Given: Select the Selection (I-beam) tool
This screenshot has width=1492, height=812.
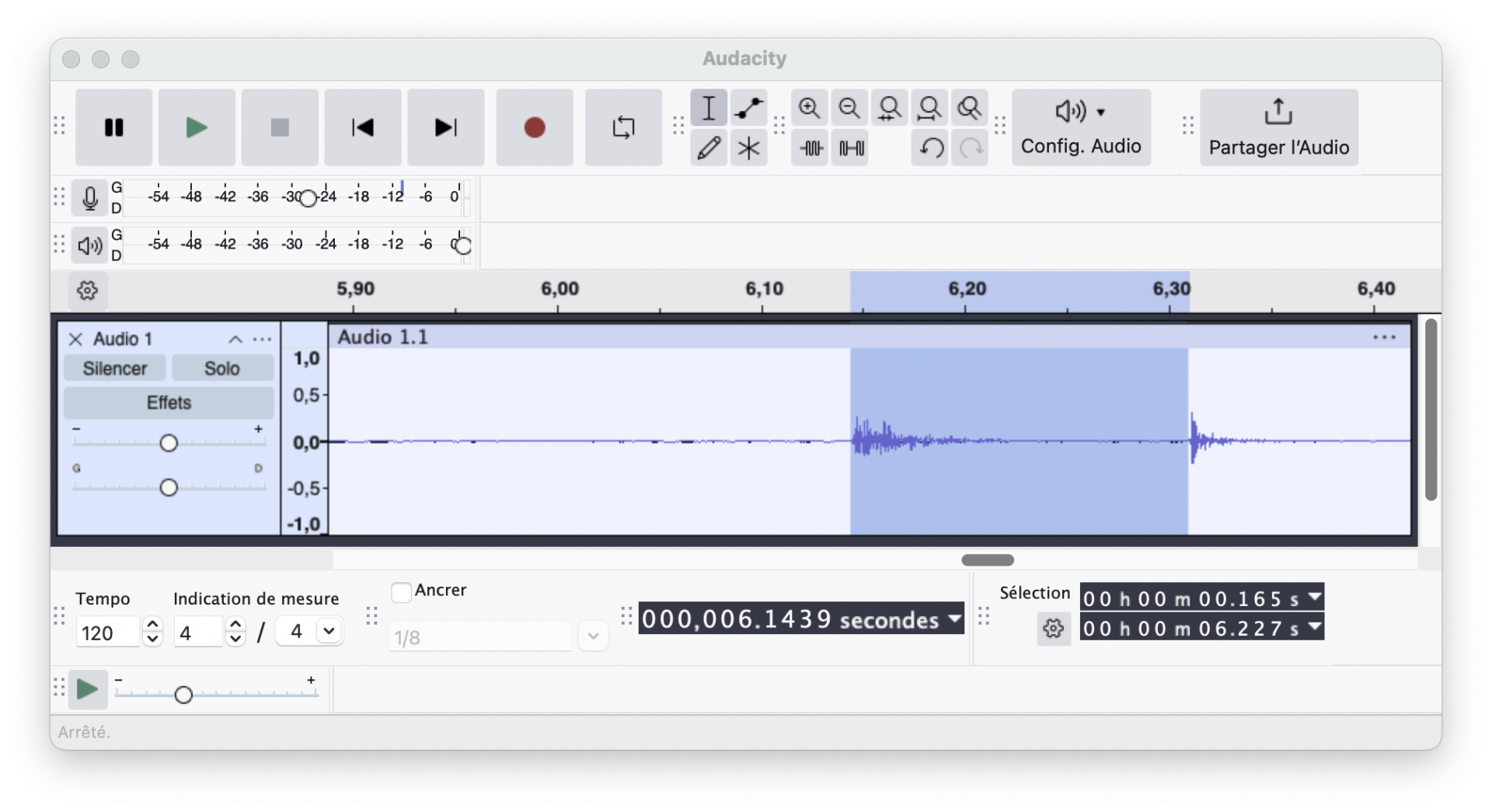Looking at the screenshot, I should point(709,108).
